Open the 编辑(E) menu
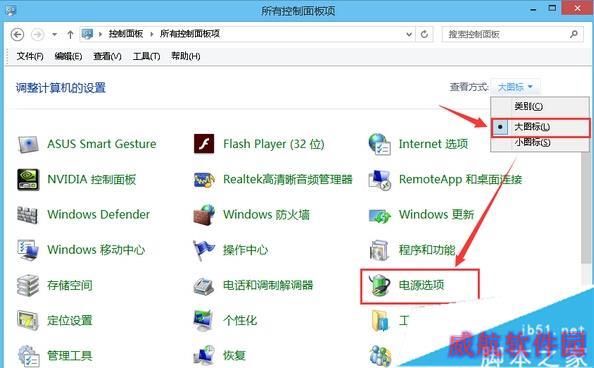Screen dimensions: 594x368 (68, 56)
